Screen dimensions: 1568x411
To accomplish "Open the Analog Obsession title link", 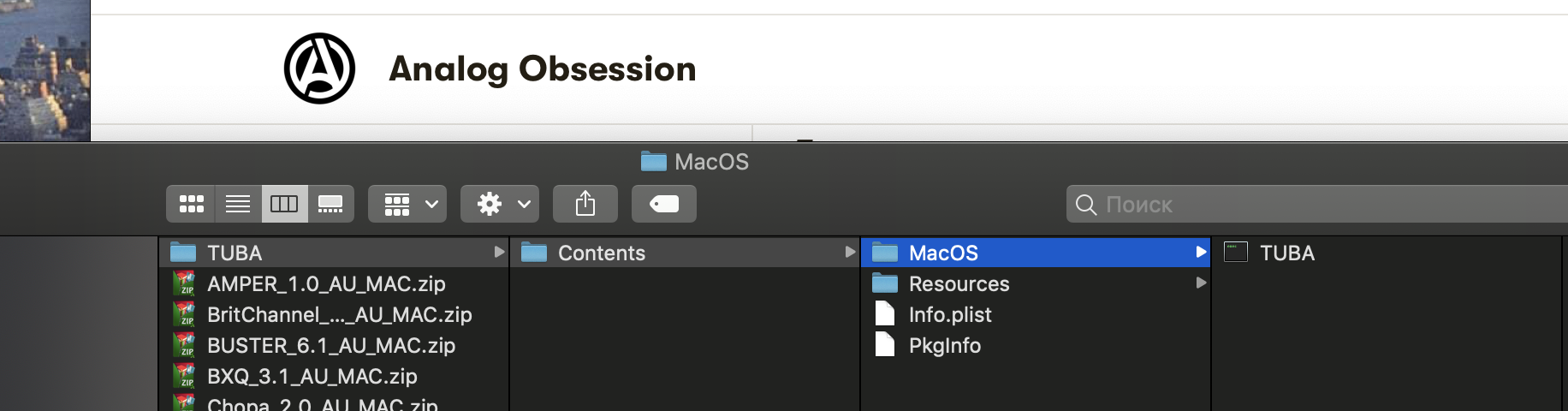I will coord(543,68).
